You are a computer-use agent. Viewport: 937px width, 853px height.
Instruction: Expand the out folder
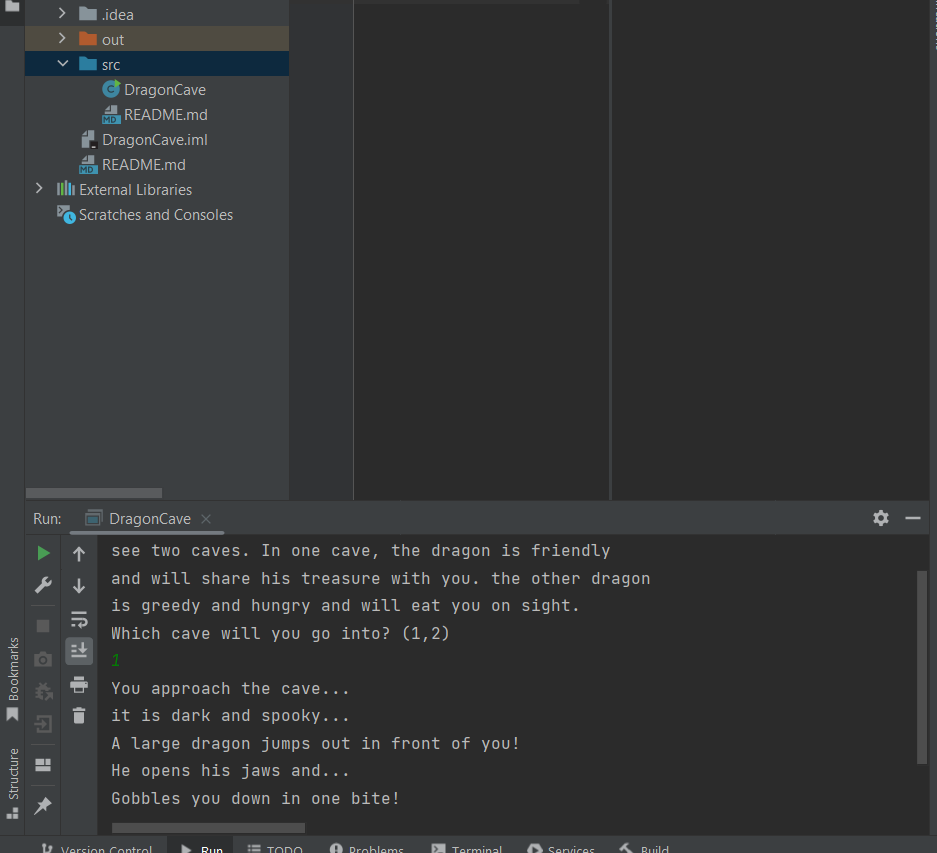[62, 38]
